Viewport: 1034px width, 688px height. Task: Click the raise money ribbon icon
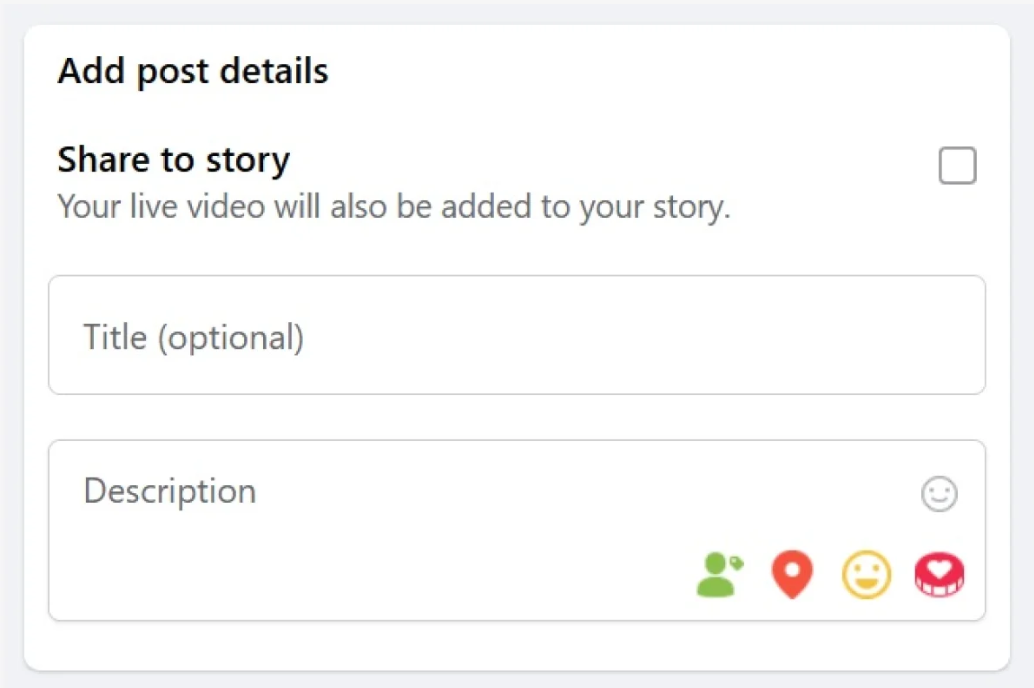coord(938,574)
